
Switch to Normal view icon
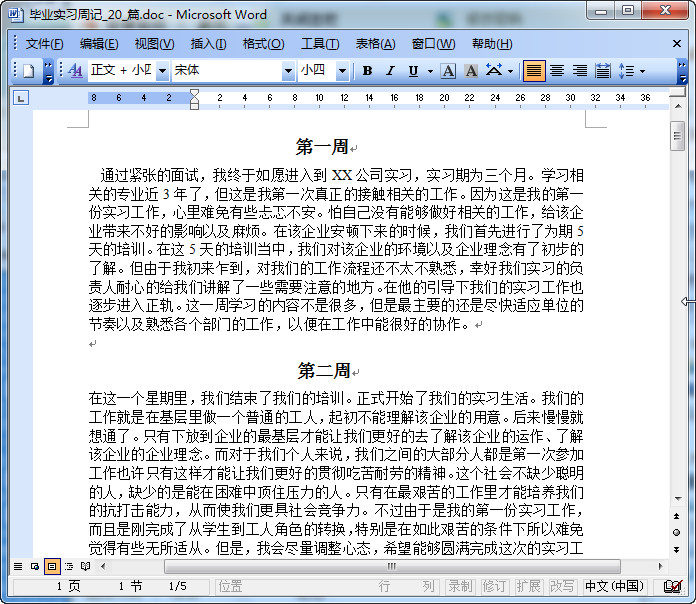point(18,566)
